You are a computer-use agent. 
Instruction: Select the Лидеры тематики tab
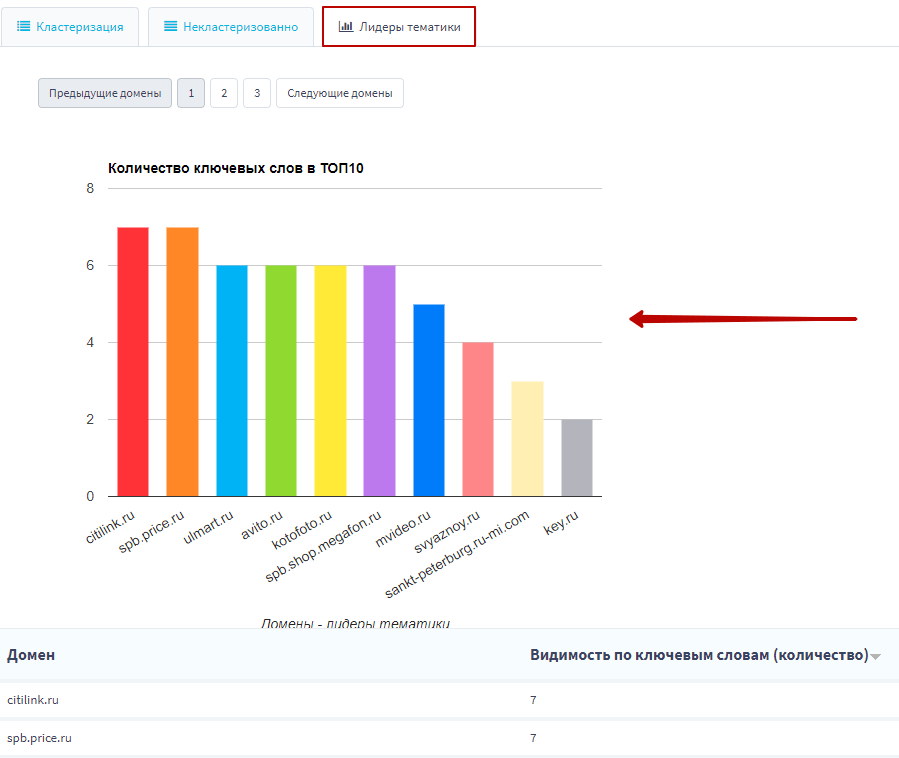399,26
